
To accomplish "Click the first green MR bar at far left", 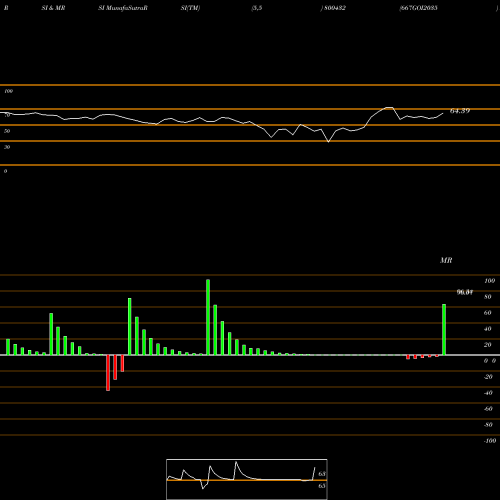I will click(8, 347).
